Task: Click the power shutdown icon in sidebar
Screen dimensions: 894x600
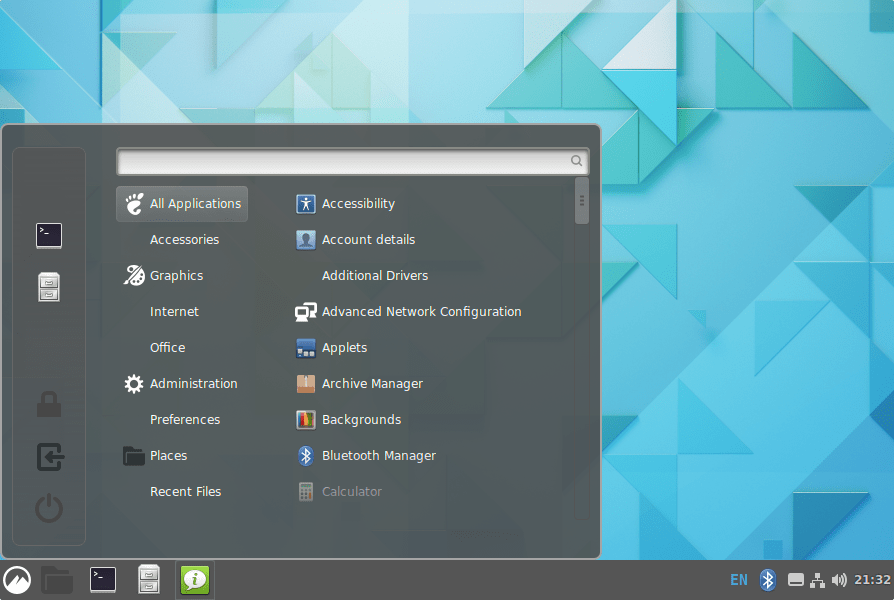Action: pyautogui.click(x=49, y=508)
